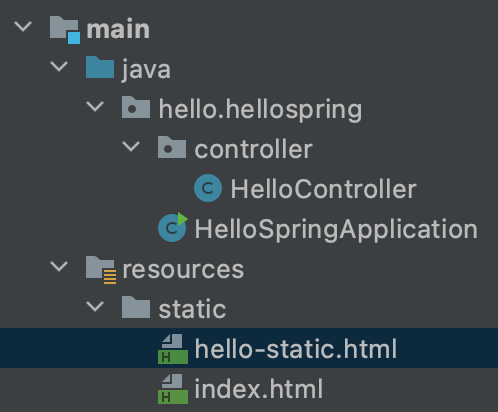
Task: Click the HelloSpringApplication runnable class icon
Action: [173, 227]
